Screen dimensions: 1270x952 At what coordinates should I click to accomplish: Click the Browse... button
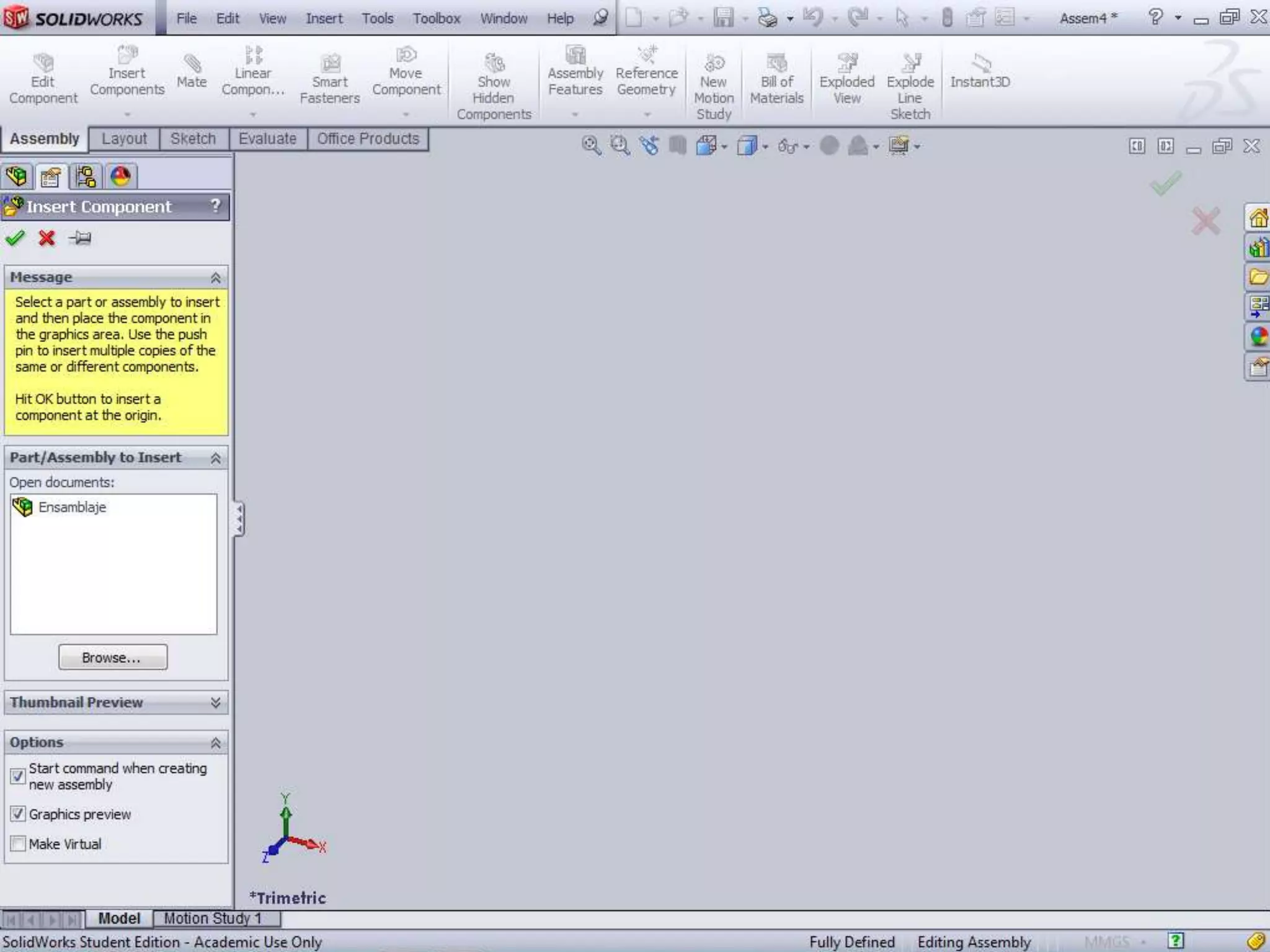112,657
